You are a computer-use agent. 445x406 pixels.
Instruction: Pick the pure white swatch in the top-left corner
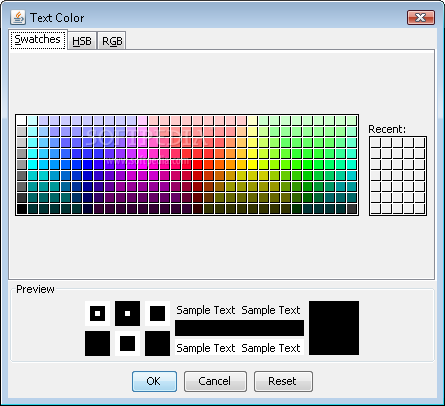tap(22, 120)
